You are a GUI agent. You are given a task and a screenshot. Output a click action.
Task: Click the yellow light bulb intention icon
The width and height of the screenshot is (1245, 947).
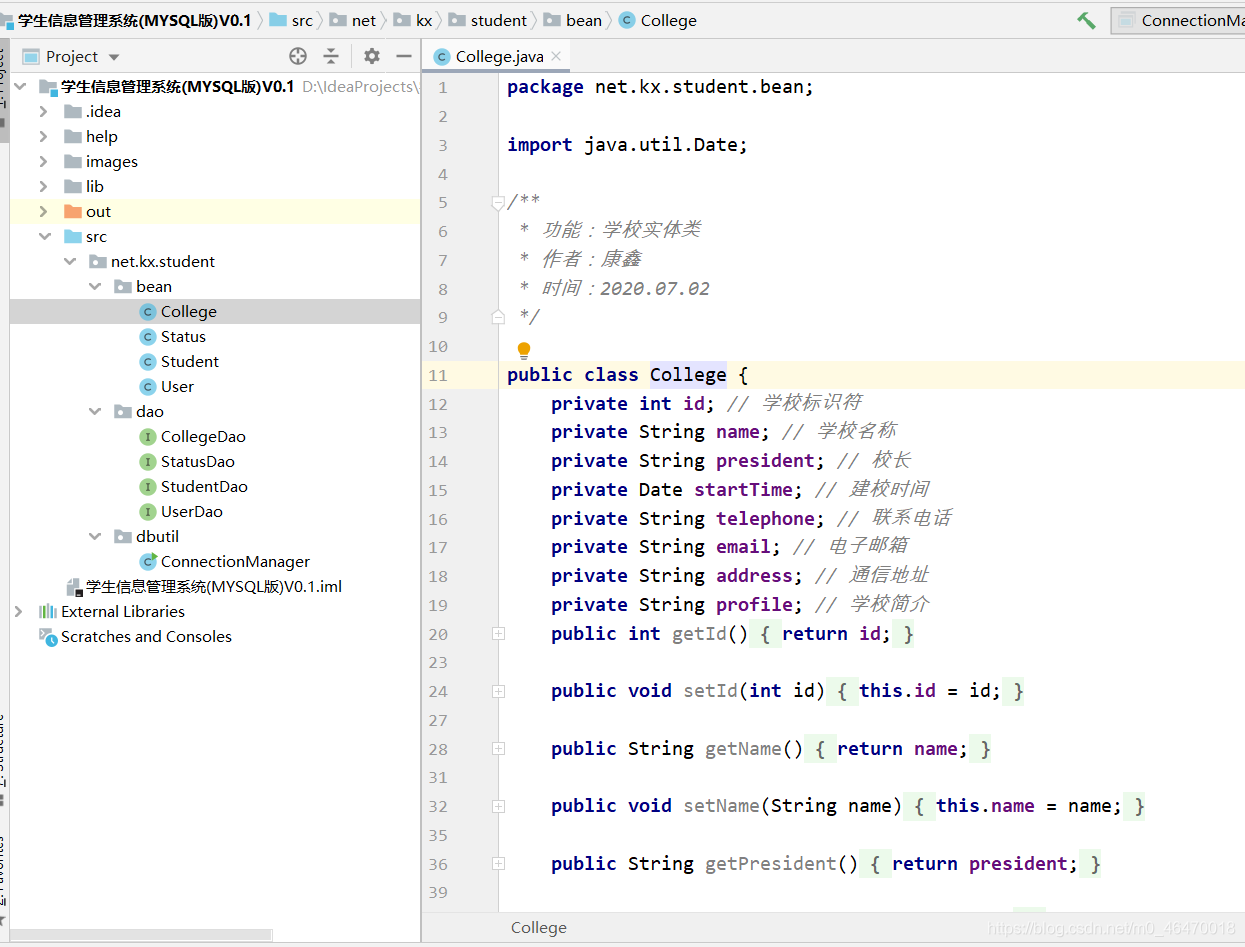point(524,350)
